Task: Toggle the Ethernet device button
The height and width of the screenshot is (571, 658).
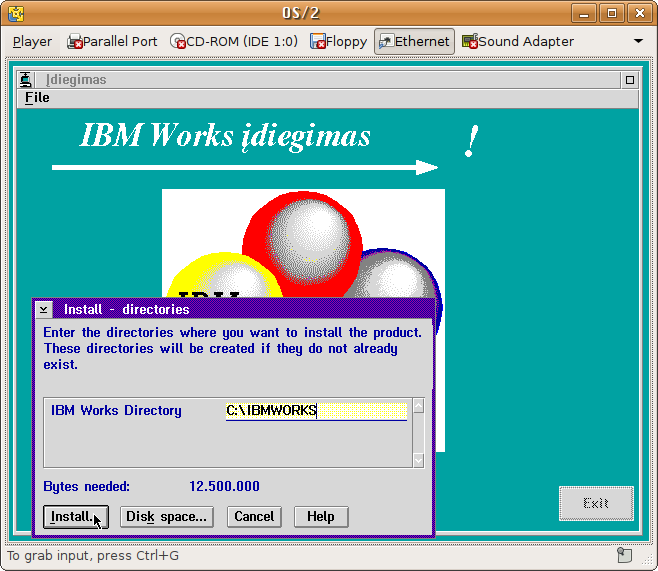Action: point(414,42)
